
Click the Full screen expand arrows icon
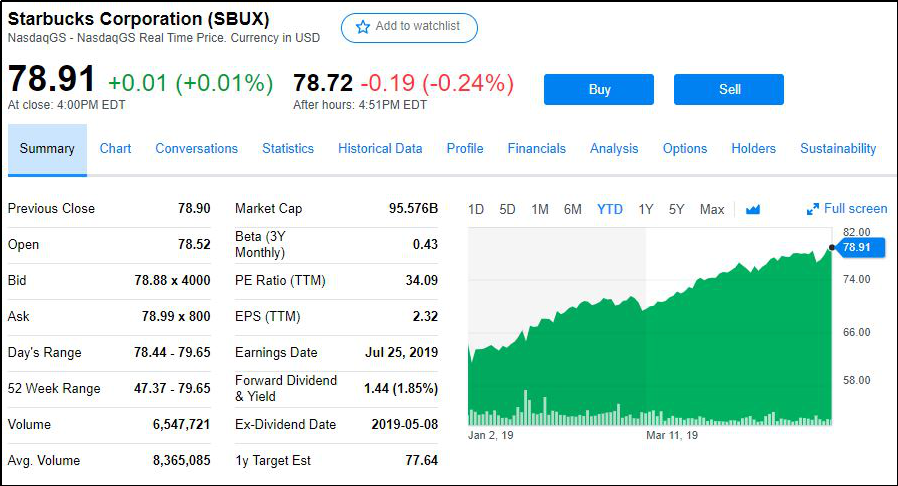[x=813, y=209]
